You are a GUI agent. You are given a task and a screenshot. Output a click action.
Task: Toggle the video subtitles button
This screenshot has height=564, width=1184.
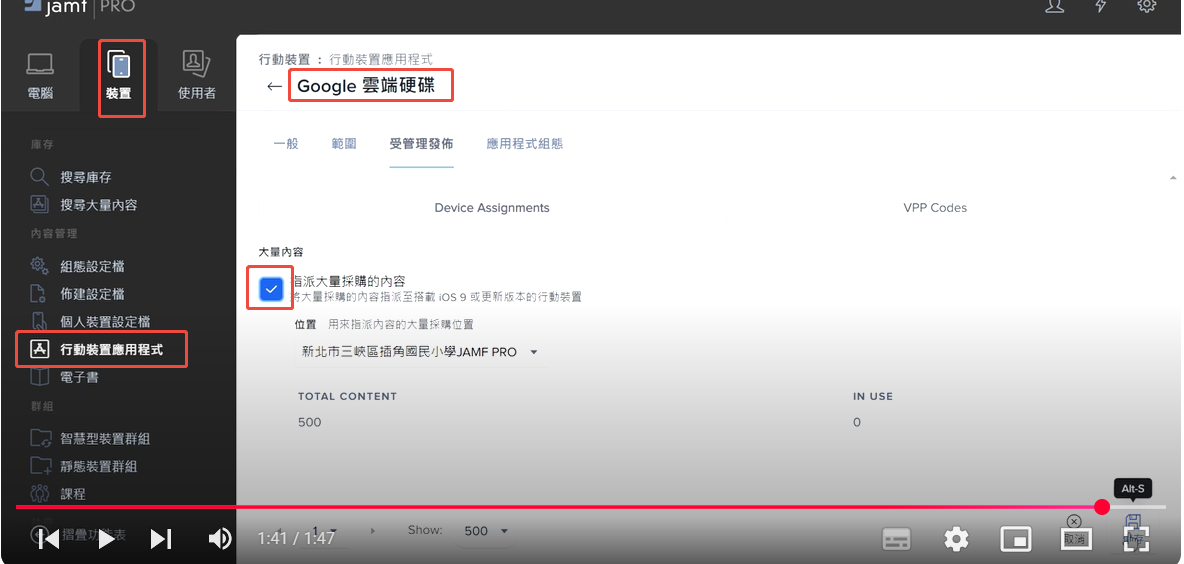click(896, 540)
